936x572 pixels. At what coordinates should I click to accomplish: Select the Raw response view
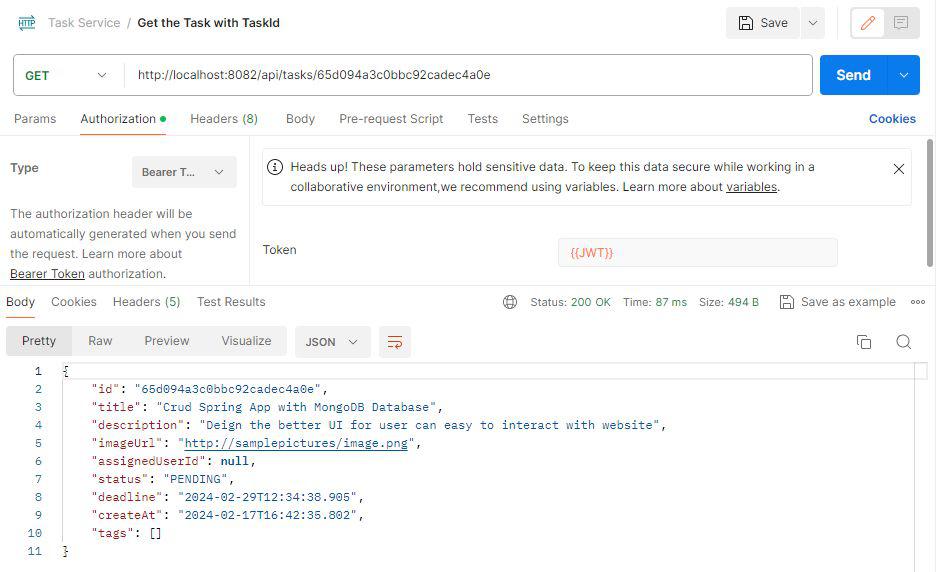[100, 341]
